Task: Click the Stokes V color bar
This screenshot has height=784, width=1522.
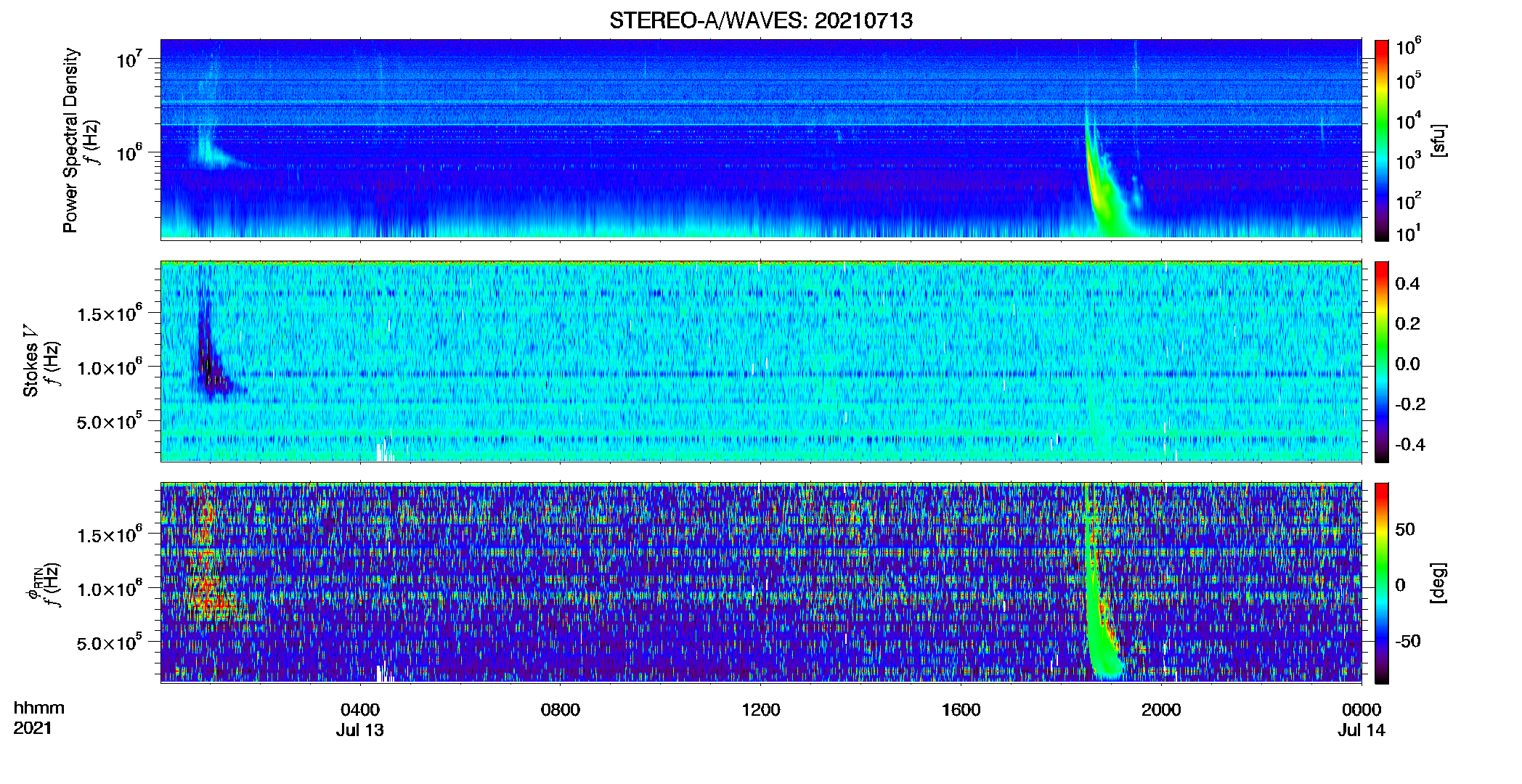Action: pos(1381,362)
